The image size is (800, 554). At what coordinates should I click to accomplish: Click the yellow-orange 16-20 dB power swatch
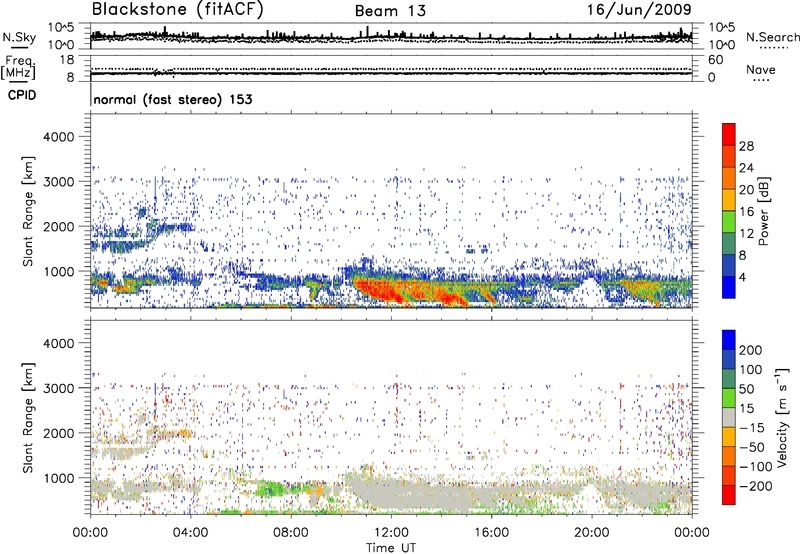729,200
